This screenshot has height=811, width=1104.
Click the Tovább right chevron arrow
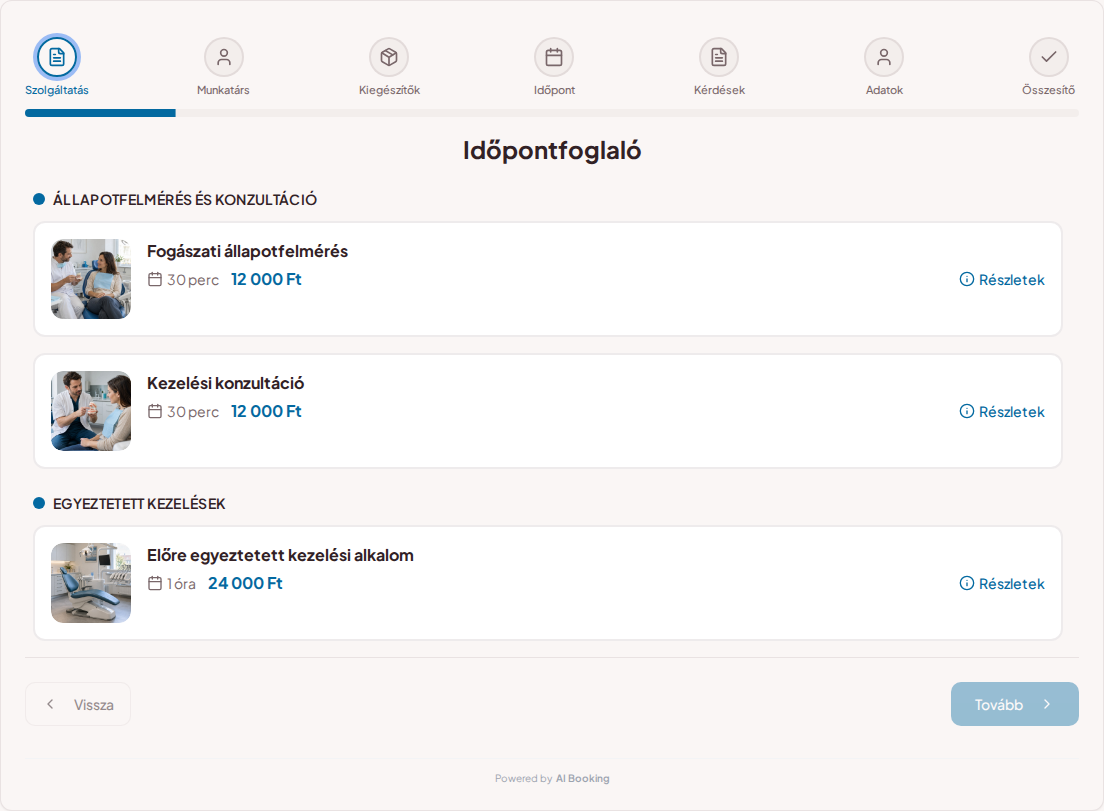point(1047,704)
